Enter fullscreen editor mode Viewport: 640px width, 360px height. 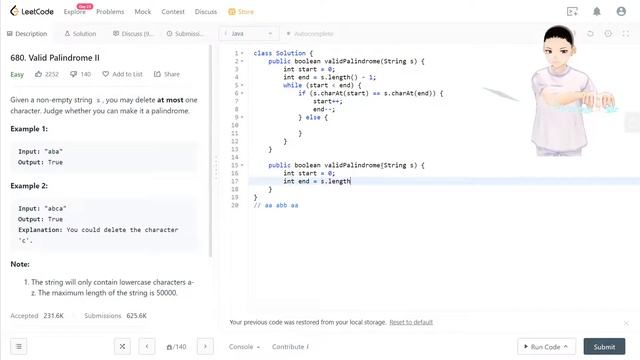(x=626, y=33)
